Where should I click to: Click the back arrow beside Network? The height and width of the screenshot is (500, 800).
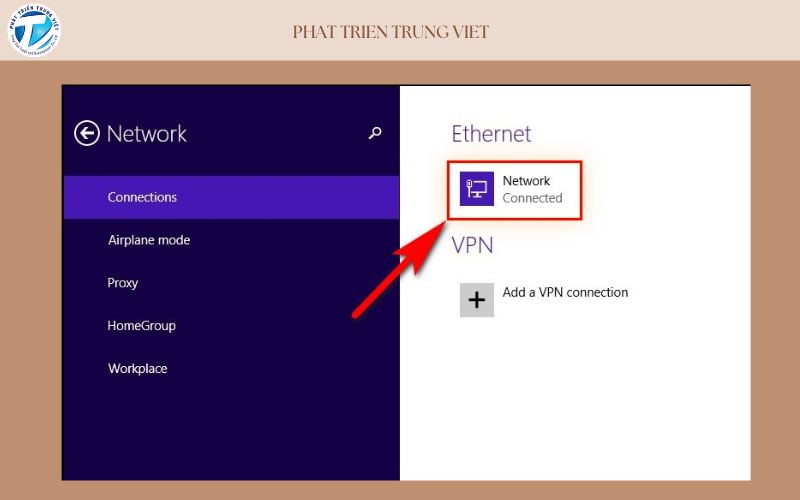point(87,133)
